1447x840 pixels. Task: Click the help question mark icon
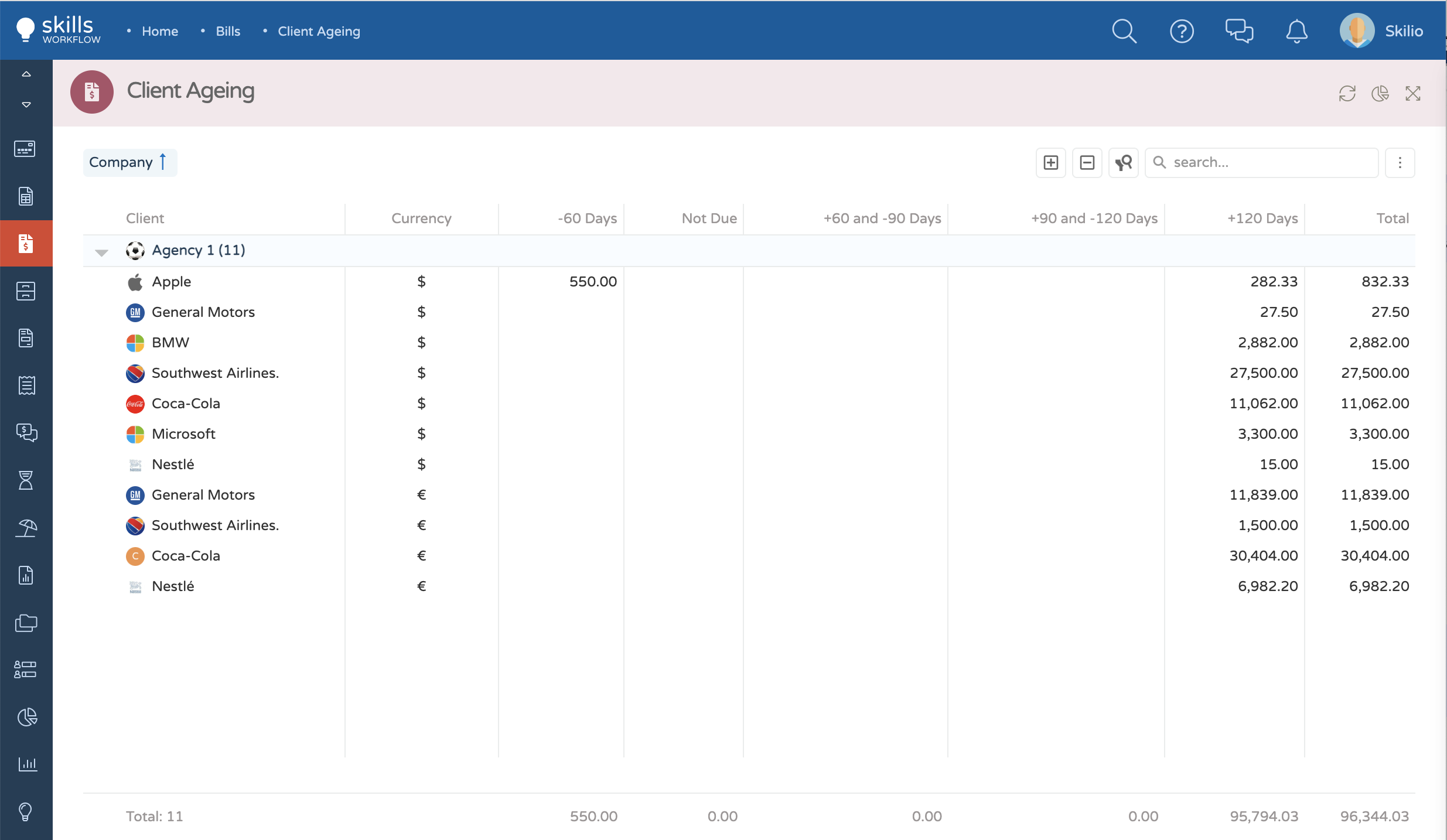pos(1182,31)
